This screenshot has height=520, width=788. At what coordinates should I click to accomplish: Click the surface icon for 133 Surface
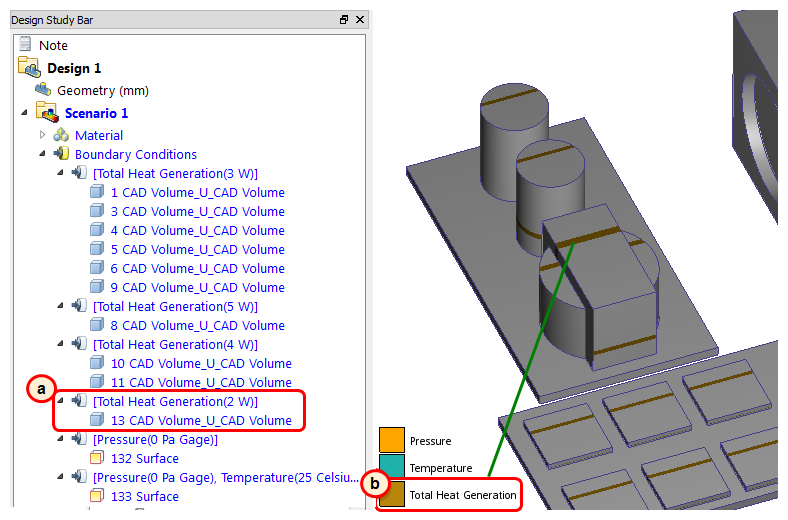coord(97,496)
